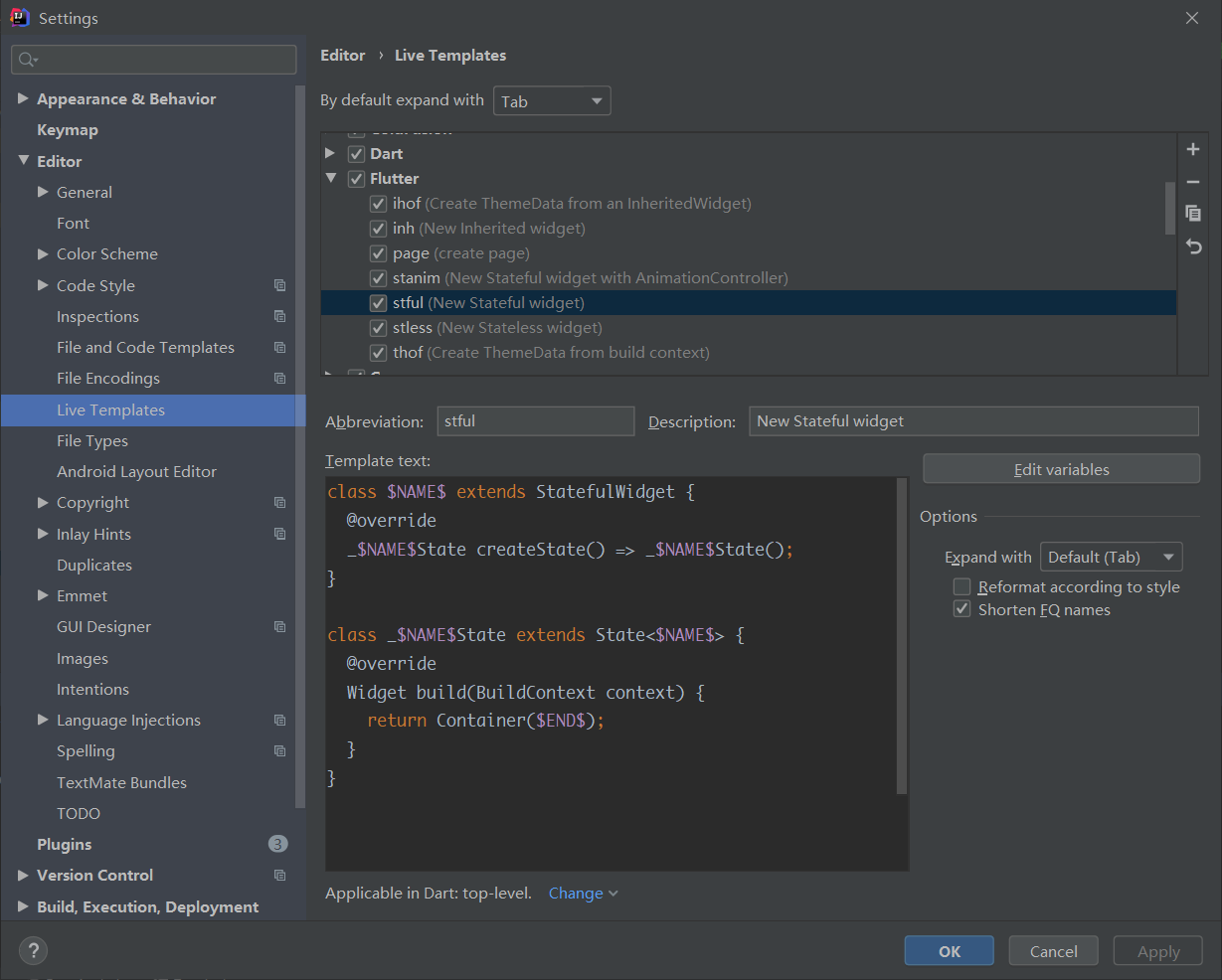Image resolution: width=1222 pixels, height=980 pixels.
Task: Uncheck the page template checkbox
Action: (378, 253)
